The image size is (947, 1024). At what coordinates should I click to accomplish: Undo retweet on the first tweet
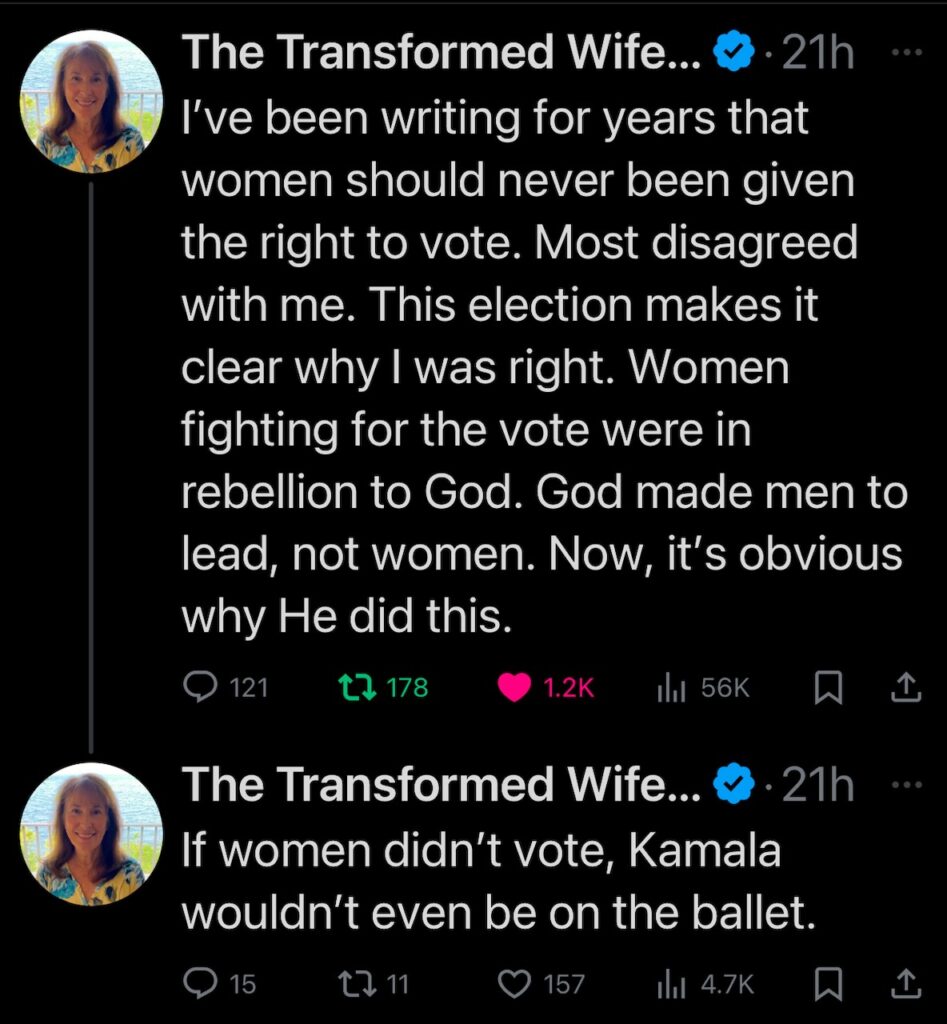pyautogui.click(x=352, y=687)
